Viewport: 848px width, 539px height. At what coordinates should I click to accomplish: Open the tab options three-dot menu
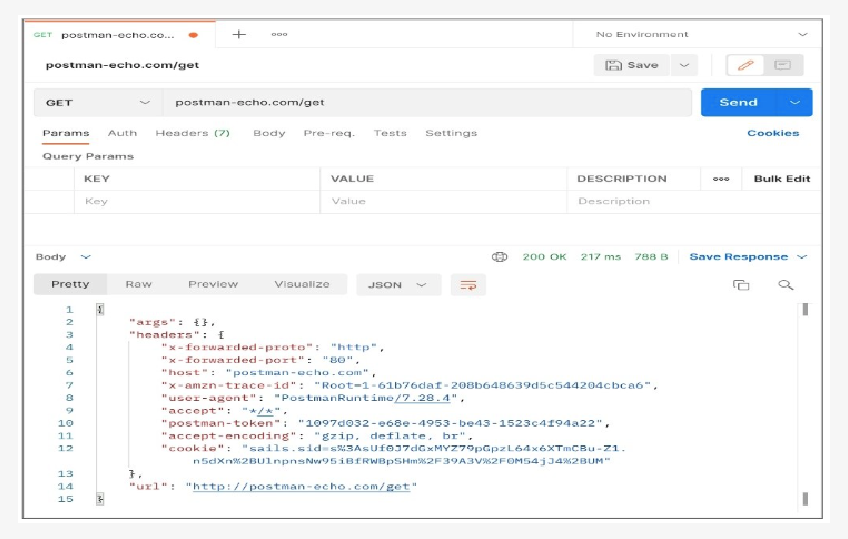[279, 35]
